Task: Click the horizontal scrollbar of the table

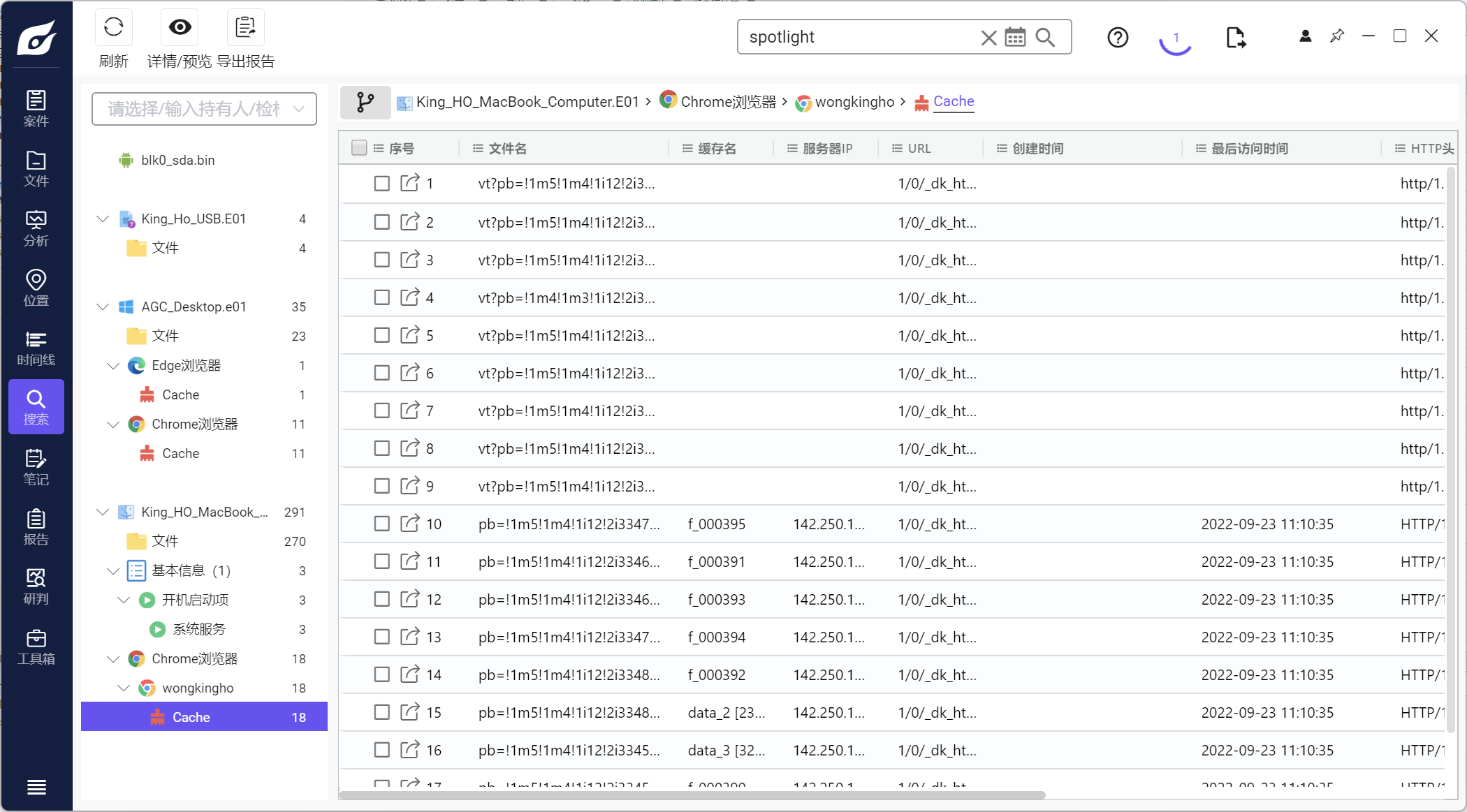Action: click(x=692, y=795)
